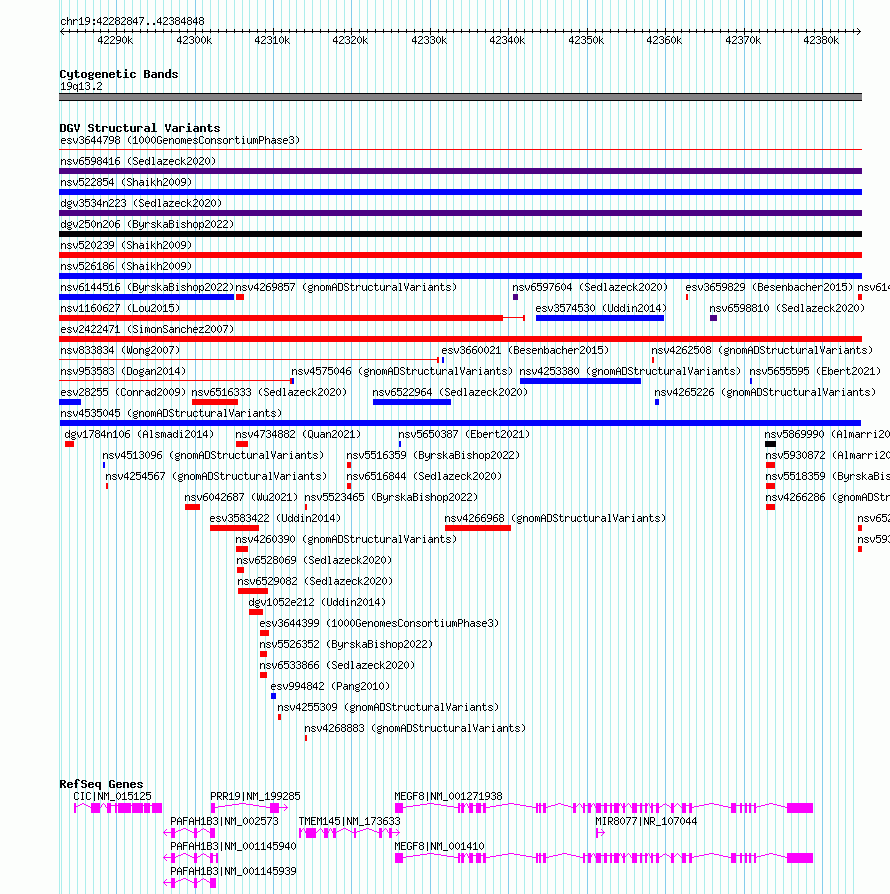
Task: Click the 19q13.2 cytogenetic band bar
Action: tap(460, 97)
